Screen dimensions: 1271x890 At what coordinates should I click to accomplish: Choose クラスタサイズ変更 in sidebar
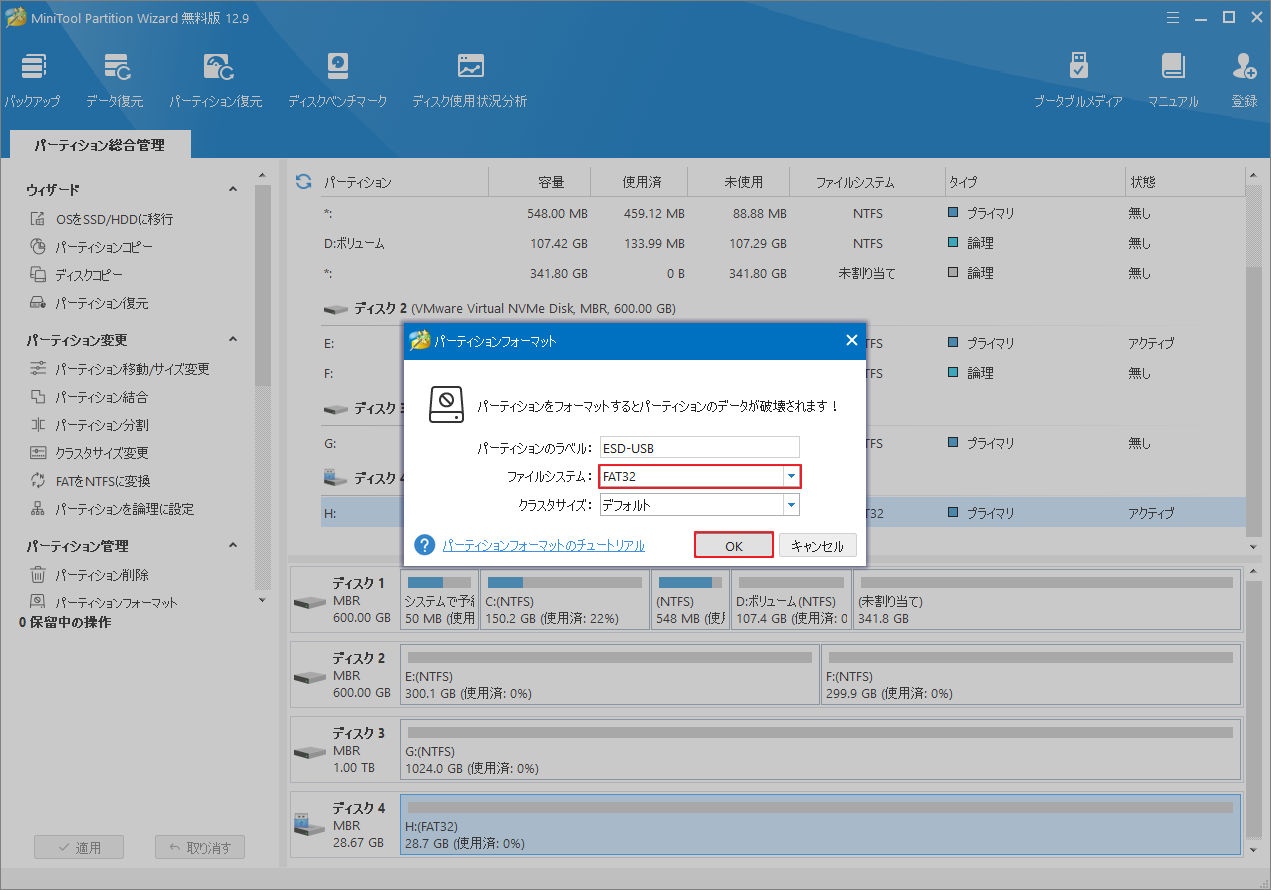click(89, 453)
